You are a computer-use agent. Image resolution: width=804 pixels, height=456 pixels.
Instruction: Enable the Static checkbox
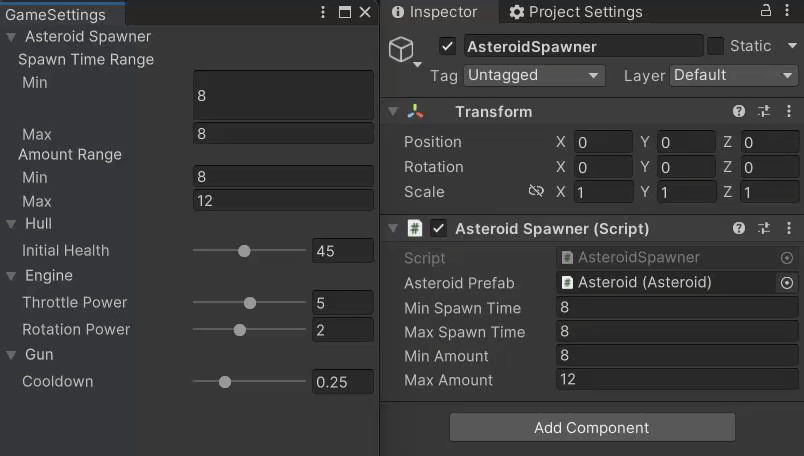pyautogui.click(x=715, y=46)
